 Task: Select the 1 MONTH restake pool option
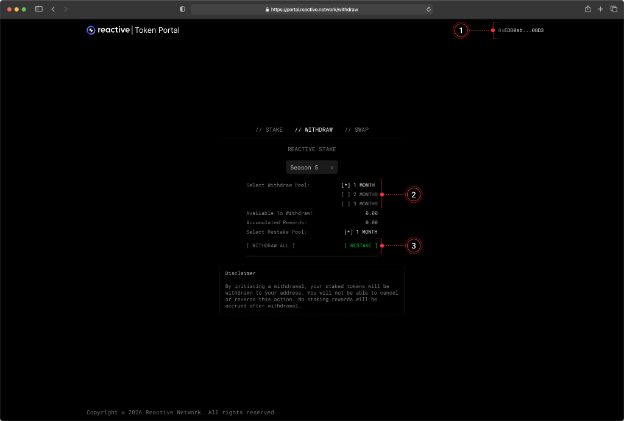[x=361, y=232]
